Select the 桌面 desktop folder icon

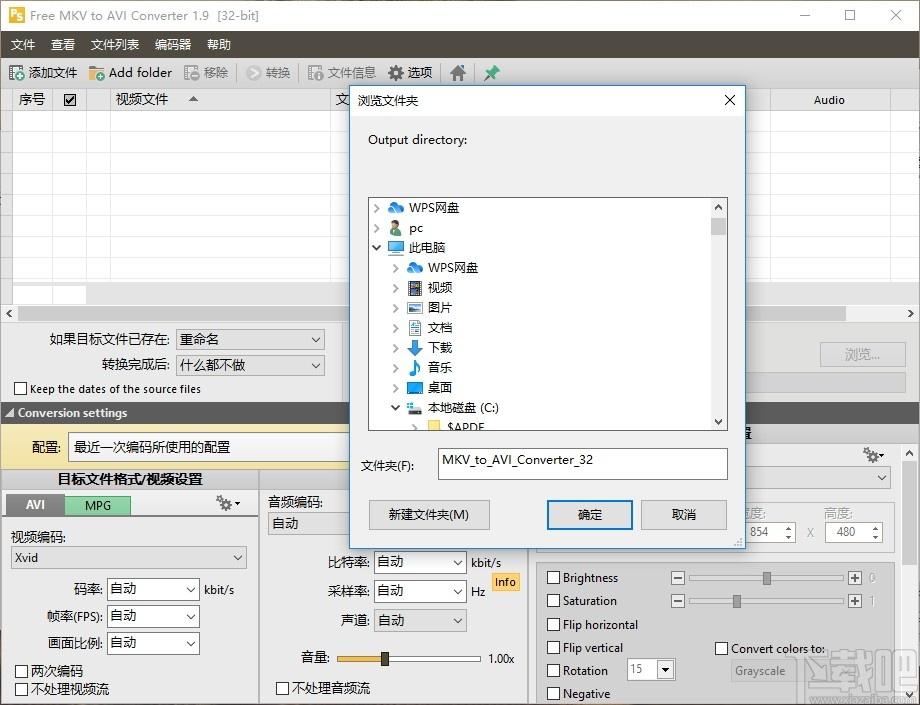tap(415, 387)
